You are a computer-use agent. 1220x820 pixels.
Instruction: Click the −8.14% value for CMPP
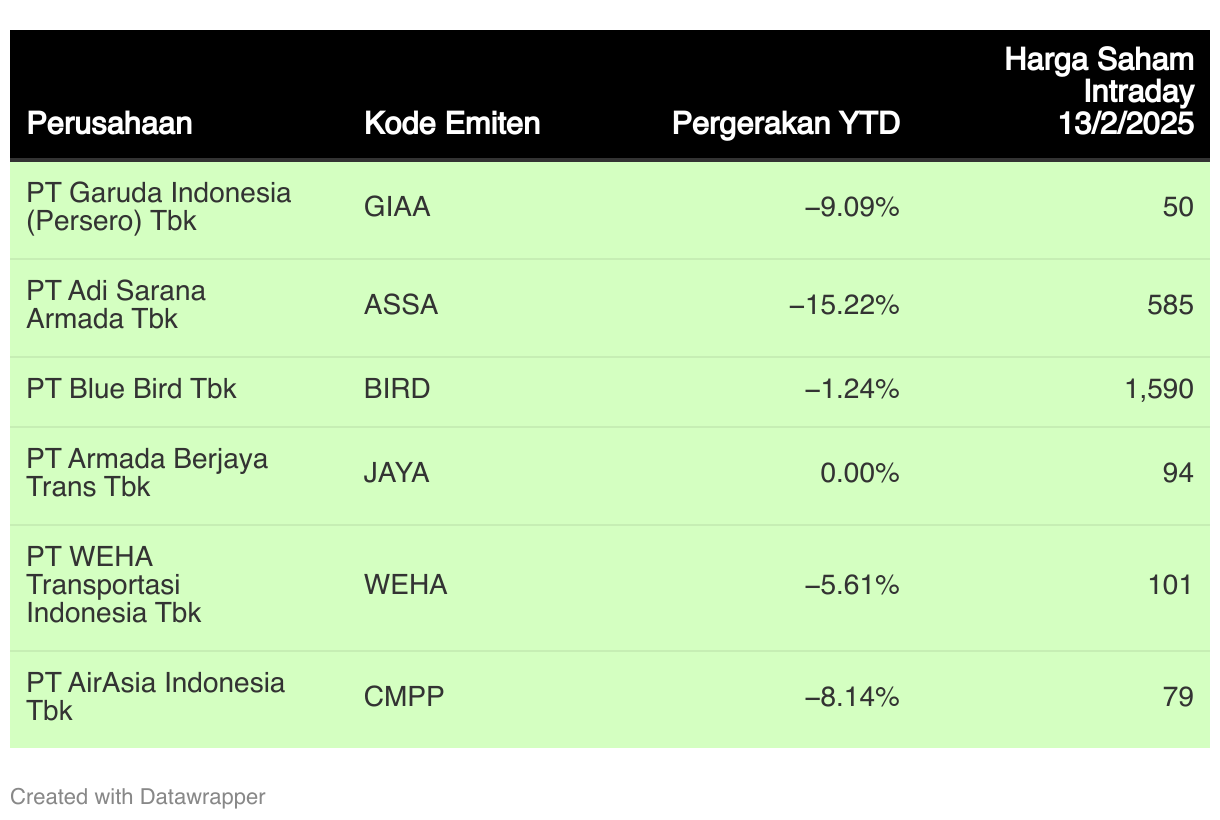click(852, 697)
